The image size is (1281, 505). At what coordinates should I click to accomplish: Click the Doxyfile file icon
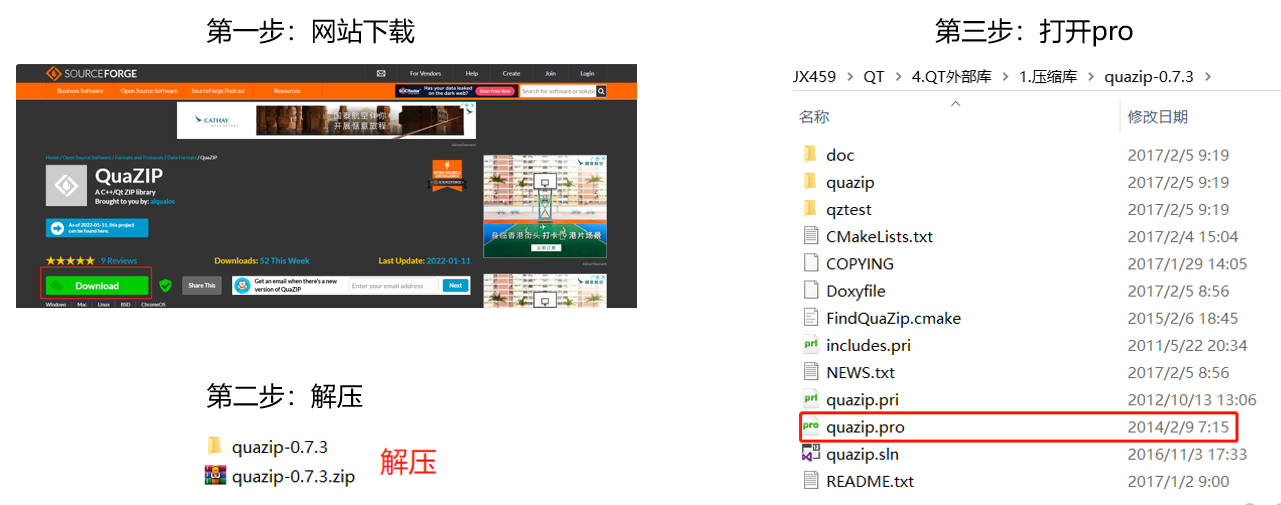tap(811, 290)
